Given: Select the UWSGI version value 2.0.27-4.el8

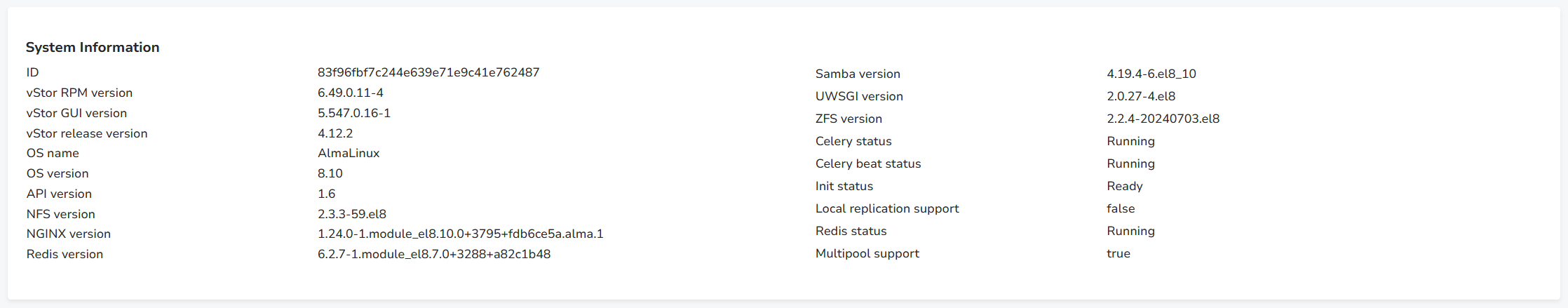Looking at the screenshot, I should pos(1140,96).
